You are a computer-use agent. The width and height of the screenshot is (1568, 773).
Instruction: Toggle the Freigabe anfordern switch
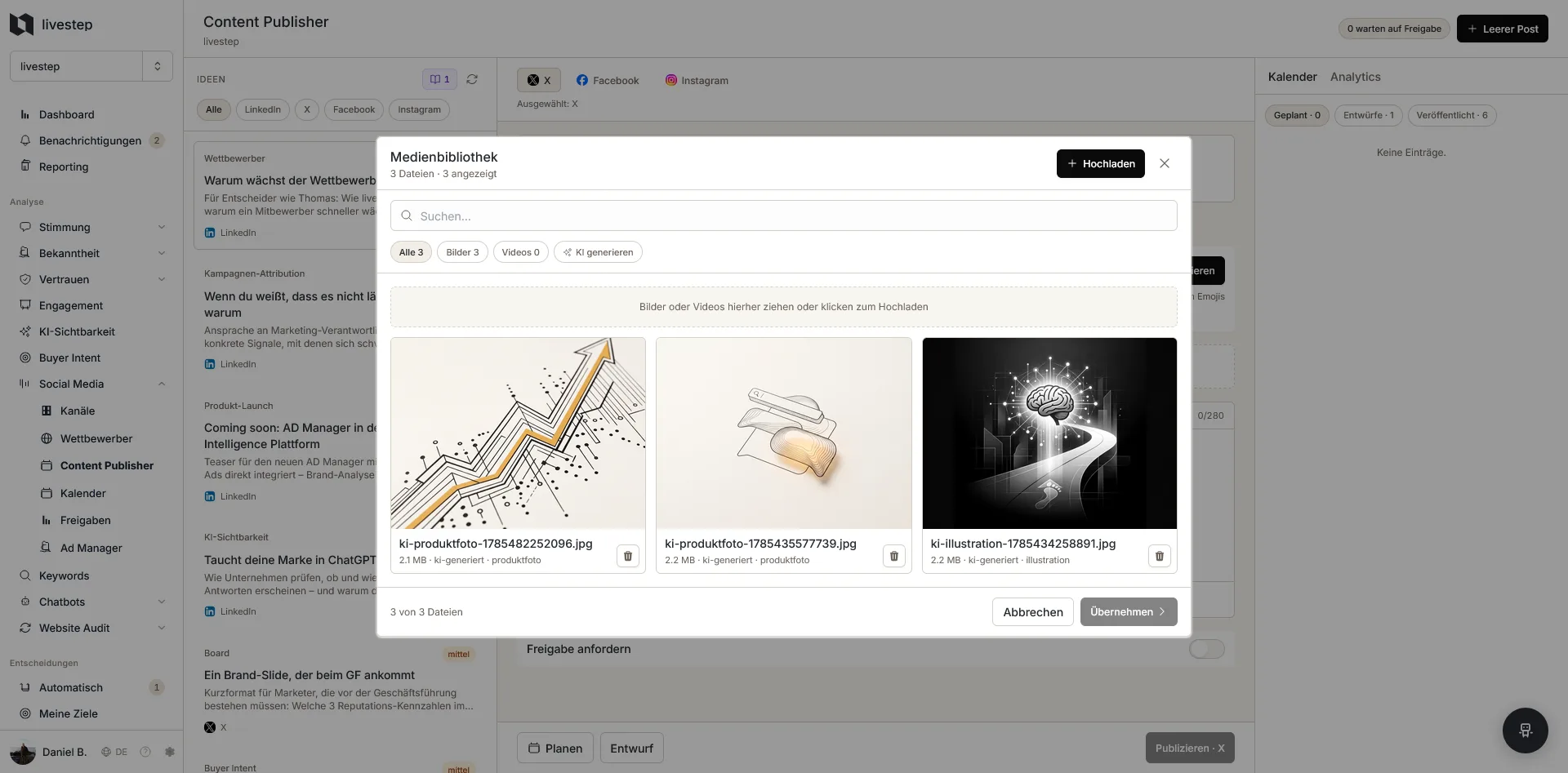(1206, 649)
